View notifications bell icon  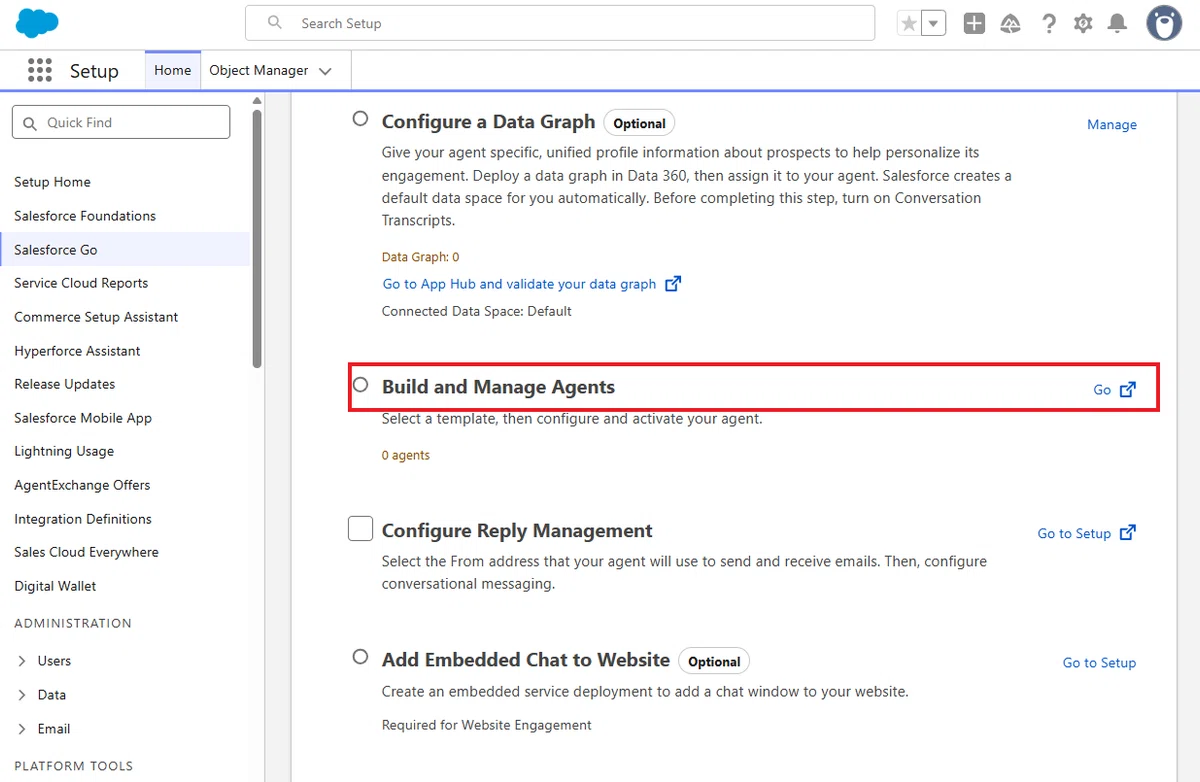click(1118, 23)
